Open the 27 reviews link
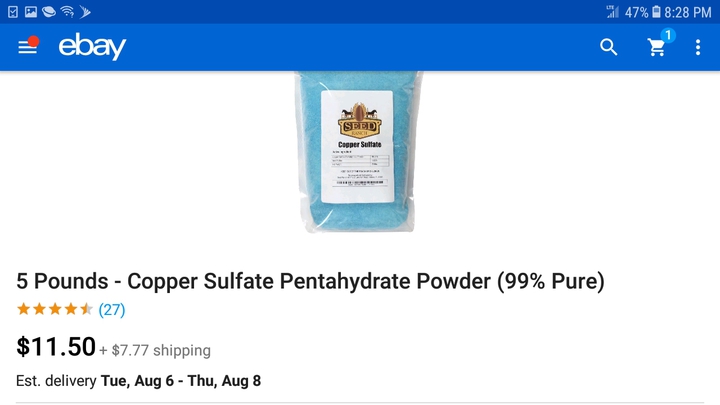 [112, 309]
